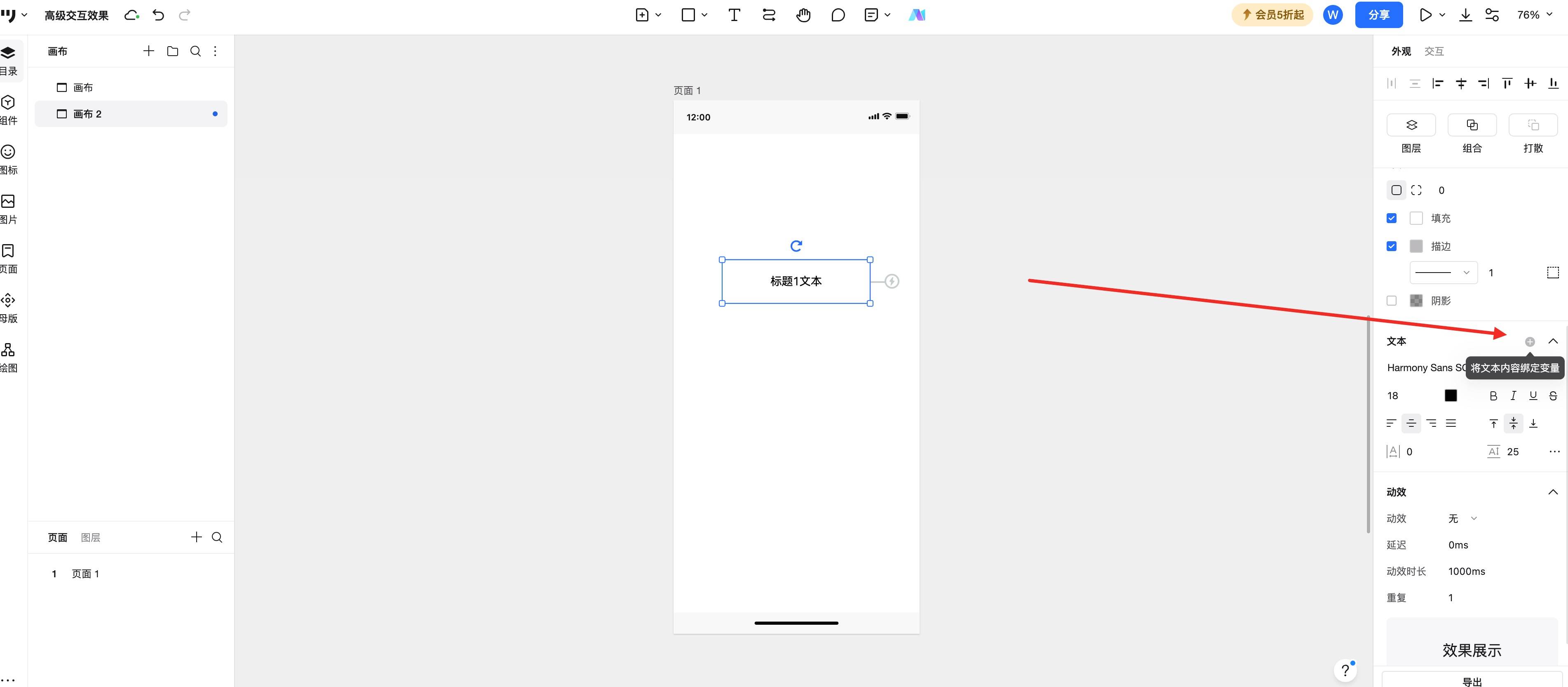Click the bind text variable plus icon
The height and width of the screenshot is (687, 1568).
point(1530,342)
